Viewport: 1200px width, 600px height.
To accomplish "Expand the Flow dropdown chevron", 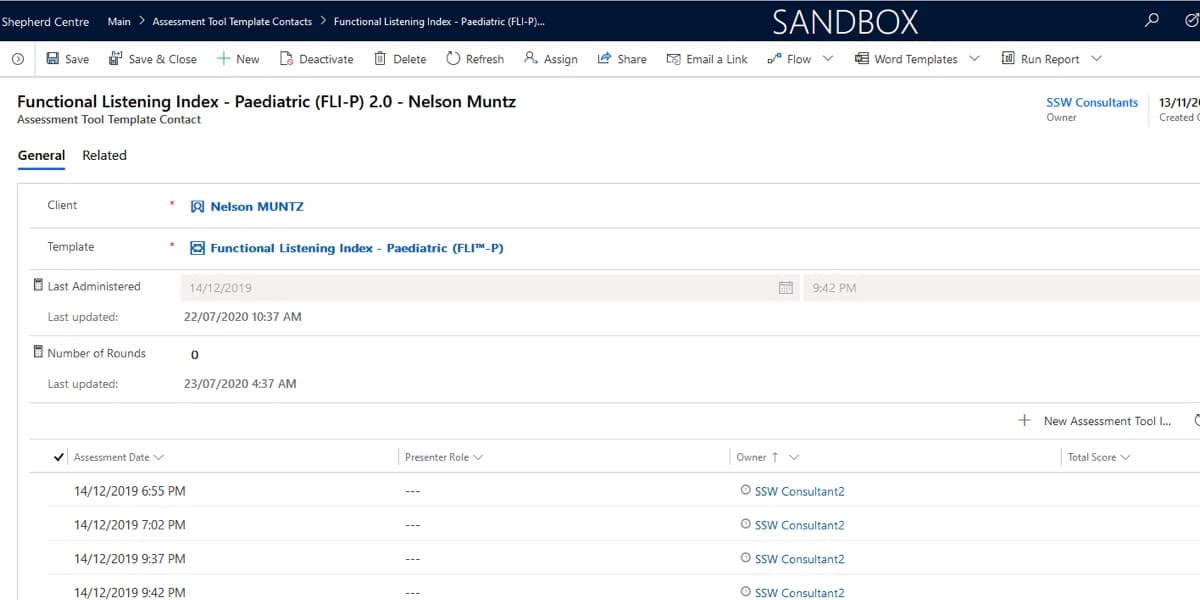I will click(827, 59).
